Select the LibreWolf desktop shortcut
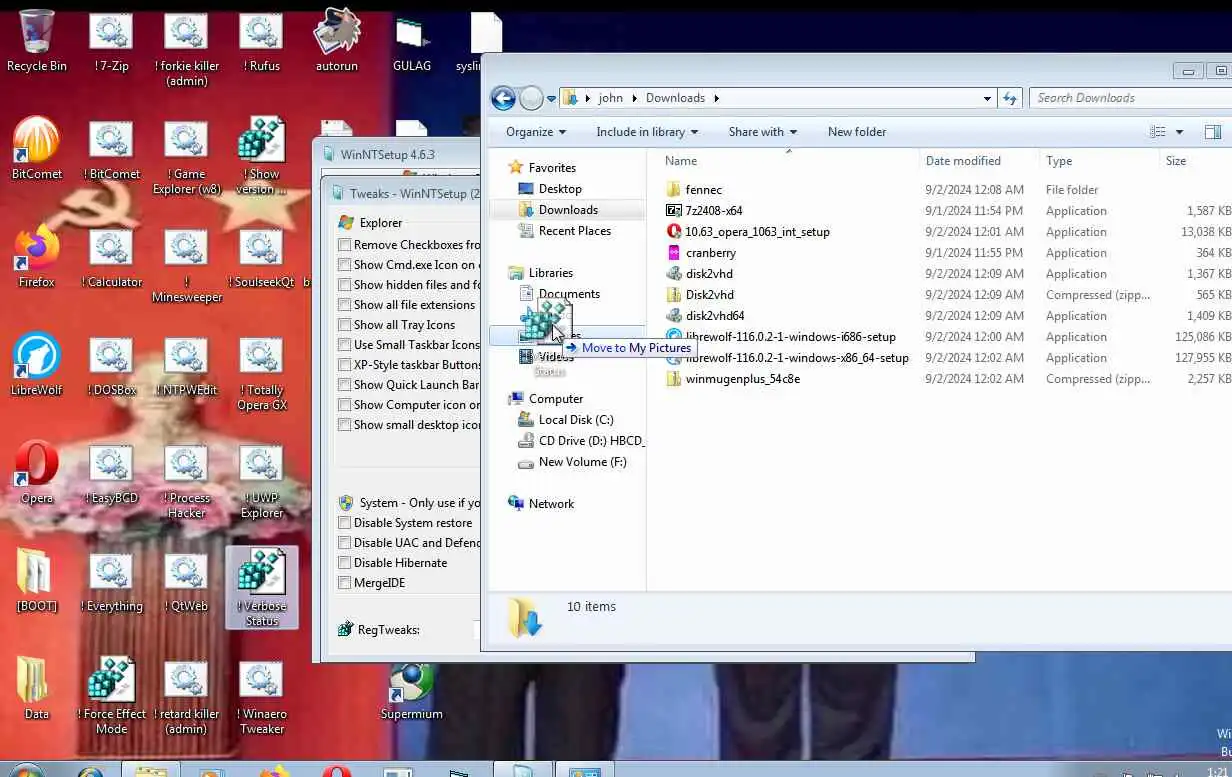The image size is (1232, 777). 37,366
